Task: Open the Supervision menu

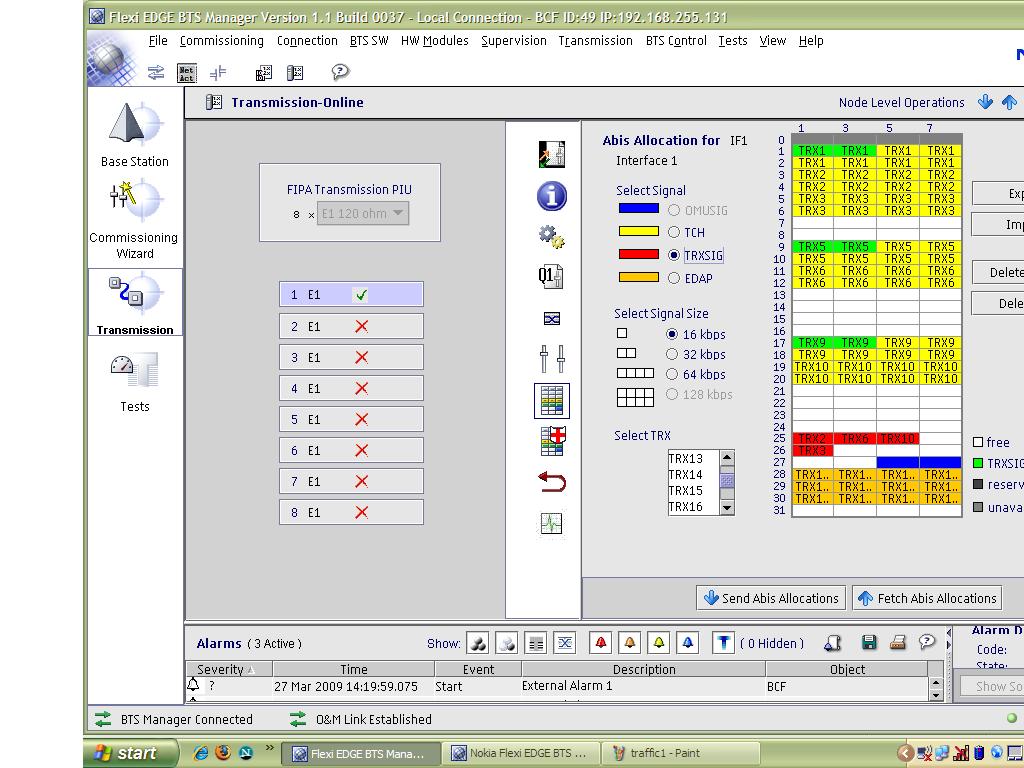Action: tap(513, 41)
